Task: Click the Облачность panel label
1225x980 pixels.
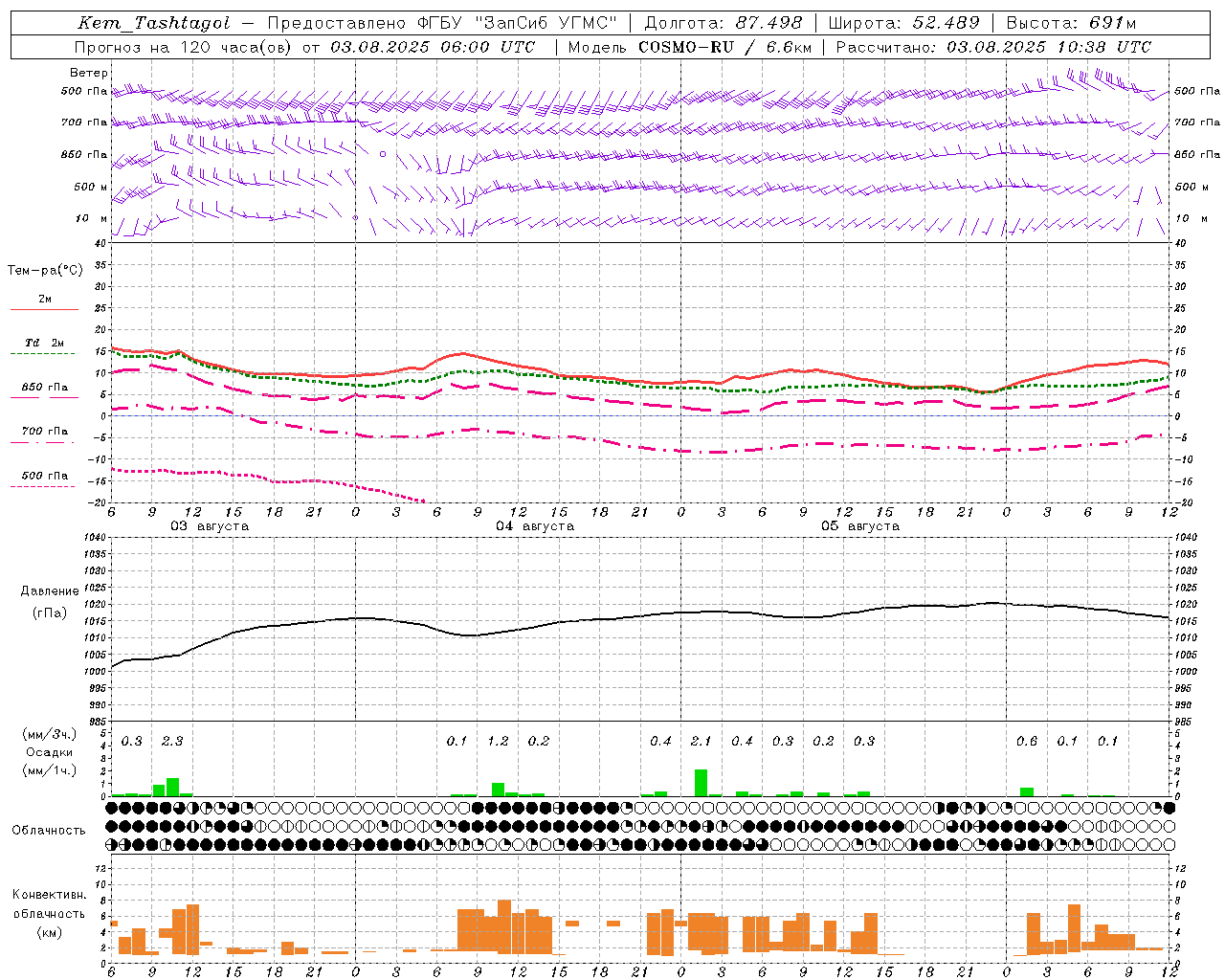Action: pyautogui.click(x=49, y=831)
